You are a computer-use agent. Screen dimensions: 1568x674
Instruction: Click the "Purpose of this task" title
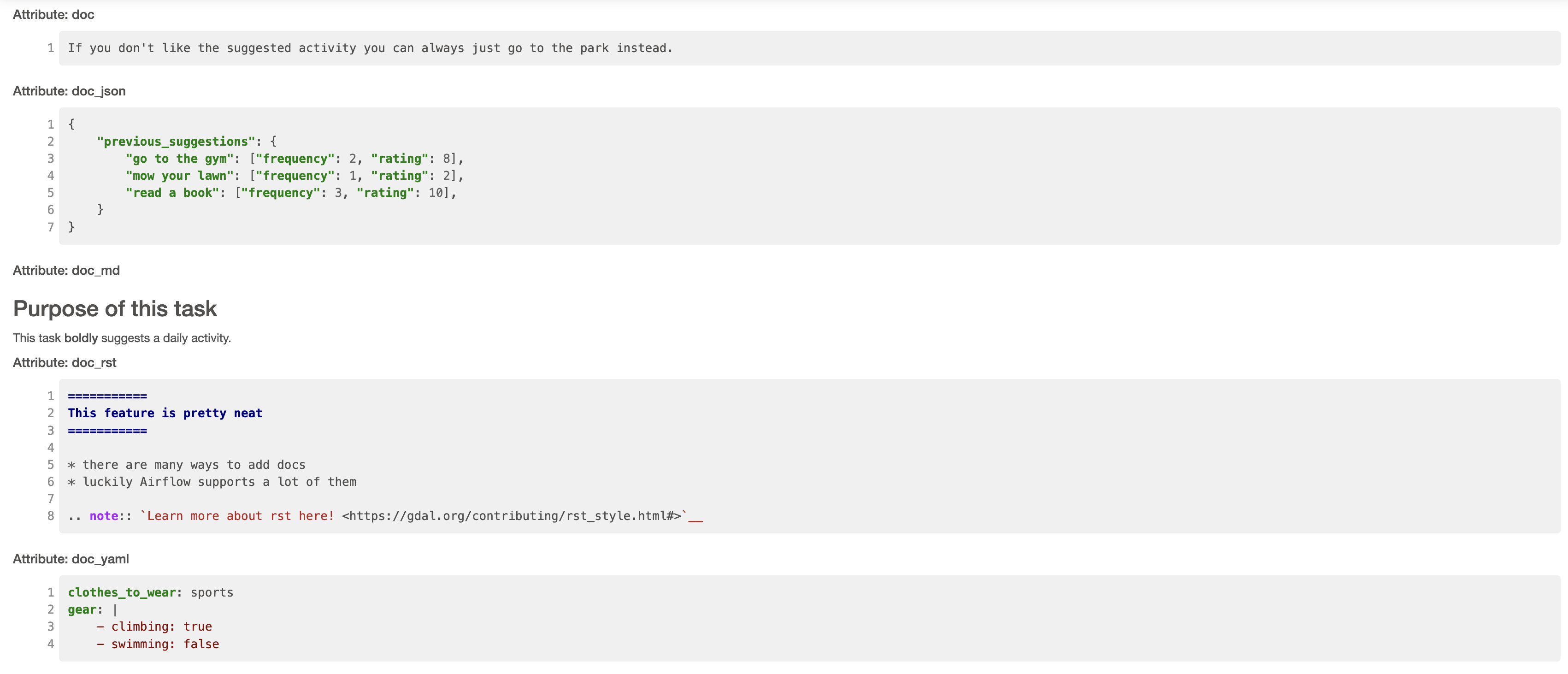(115, 309)
